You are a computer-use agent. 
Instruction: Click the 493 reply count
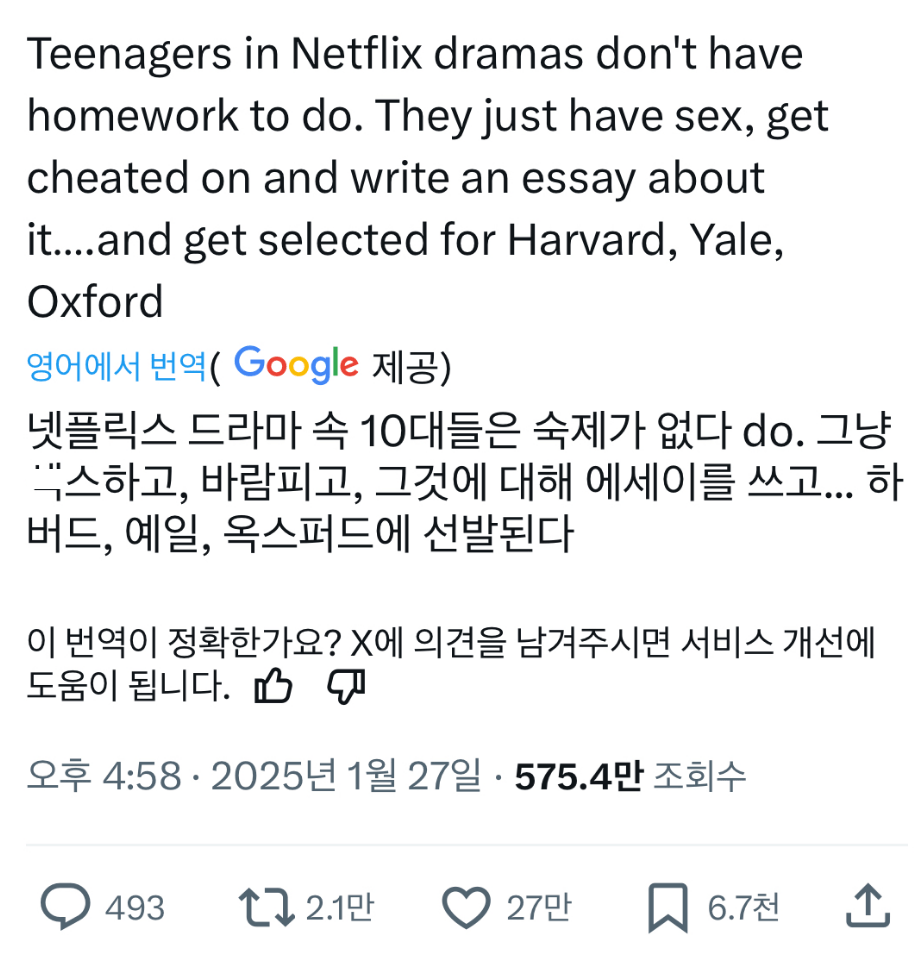click(x=134, y=908)
